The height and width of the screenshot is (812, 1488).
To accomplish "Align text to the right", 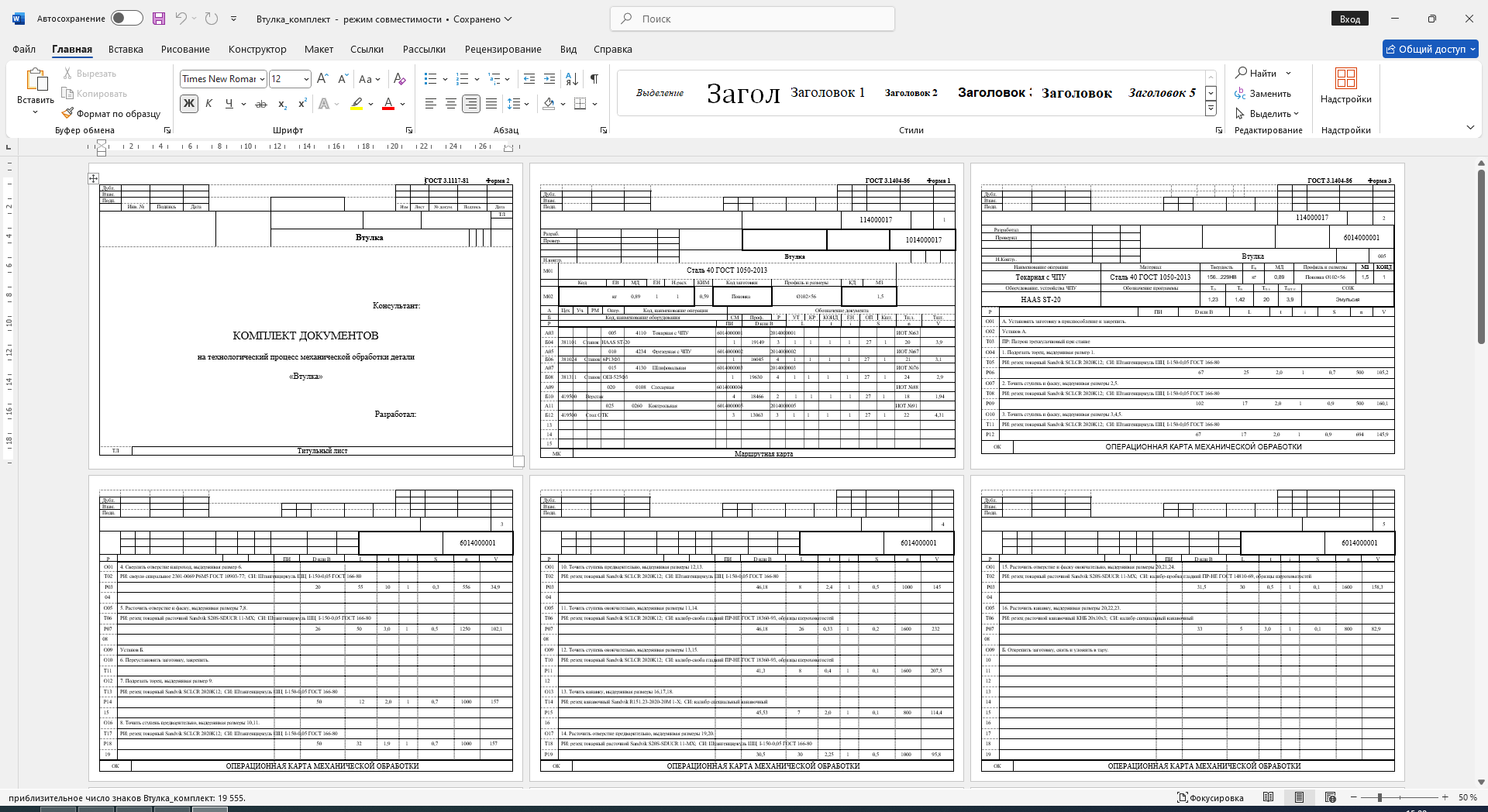I will pyautogui.click(x=470, y=103).
